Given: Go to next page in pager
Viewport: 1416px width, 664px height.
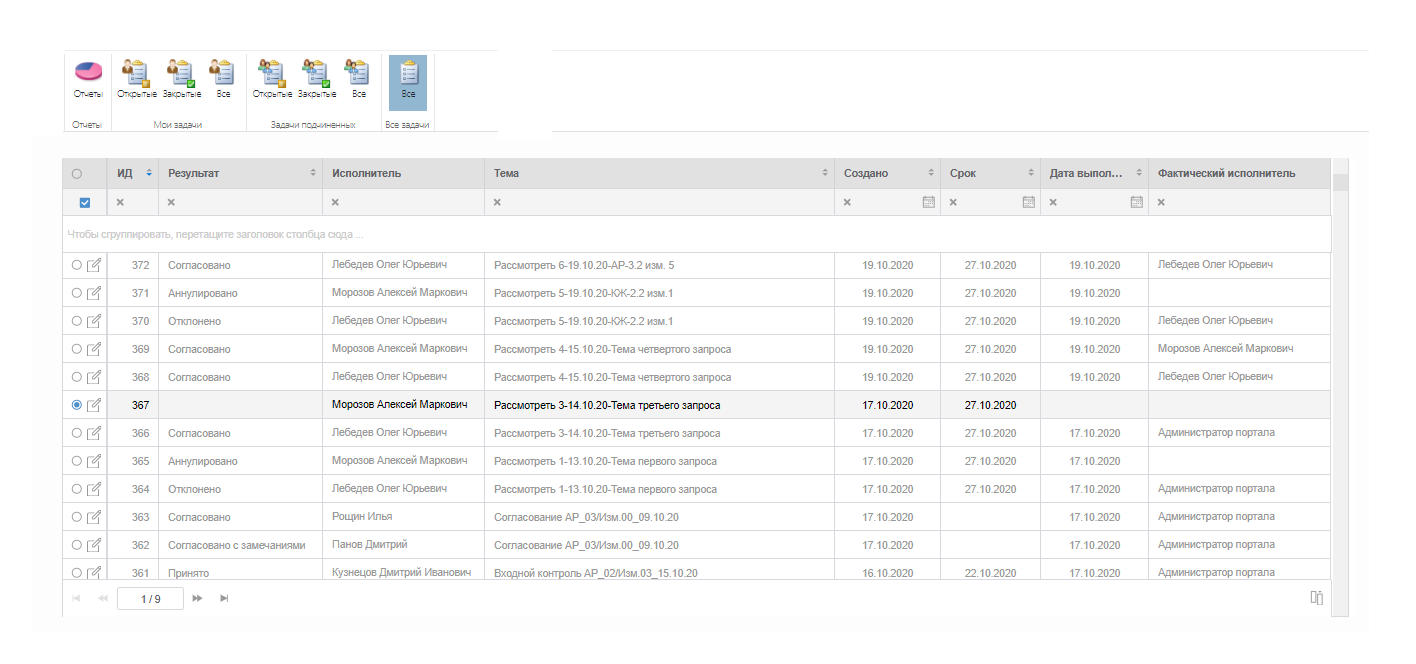Looking at the screenshot, I should point(198,598).
